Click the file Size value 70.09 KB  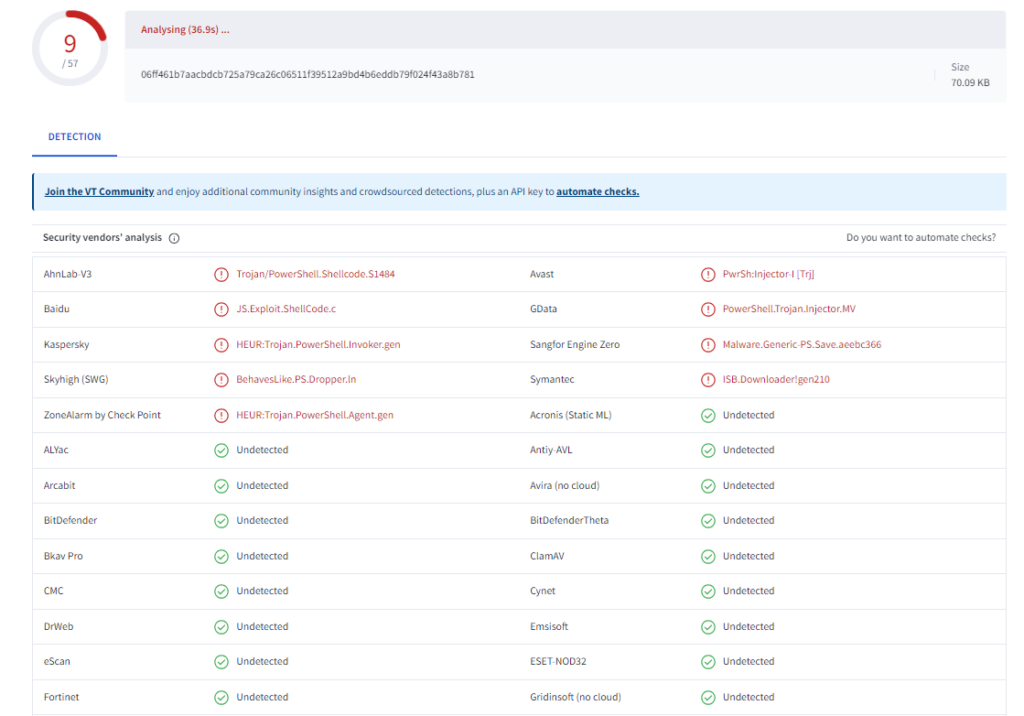(x=969, y=83)
